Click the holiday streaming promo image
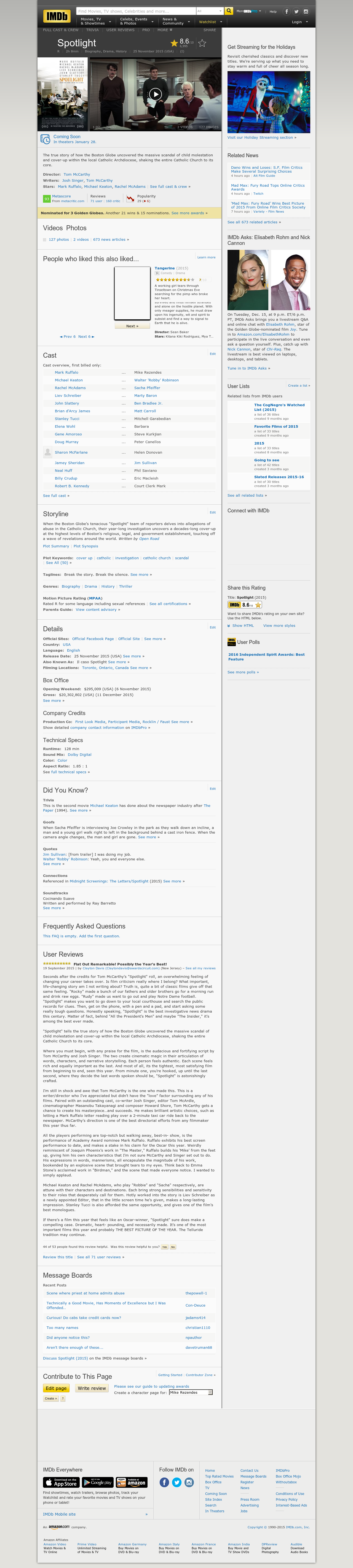Viewport: 353px width, 1568px height. pos(268,102)
